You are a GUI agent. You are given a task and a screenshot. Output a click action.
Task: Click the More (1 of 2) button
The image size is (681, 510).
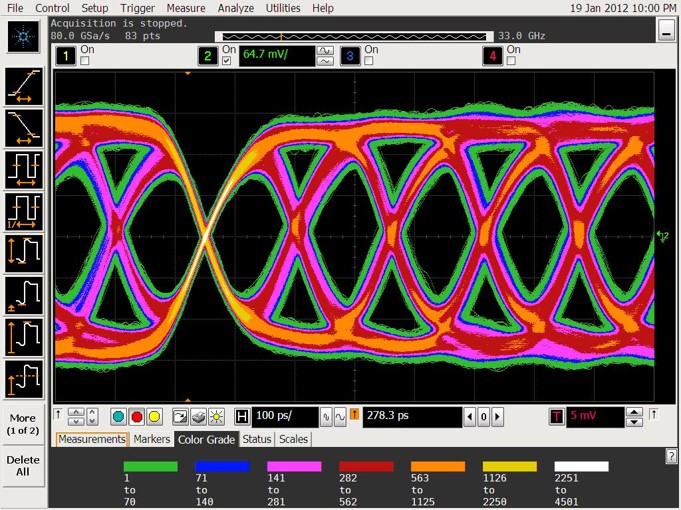click(x=23, y=424)
